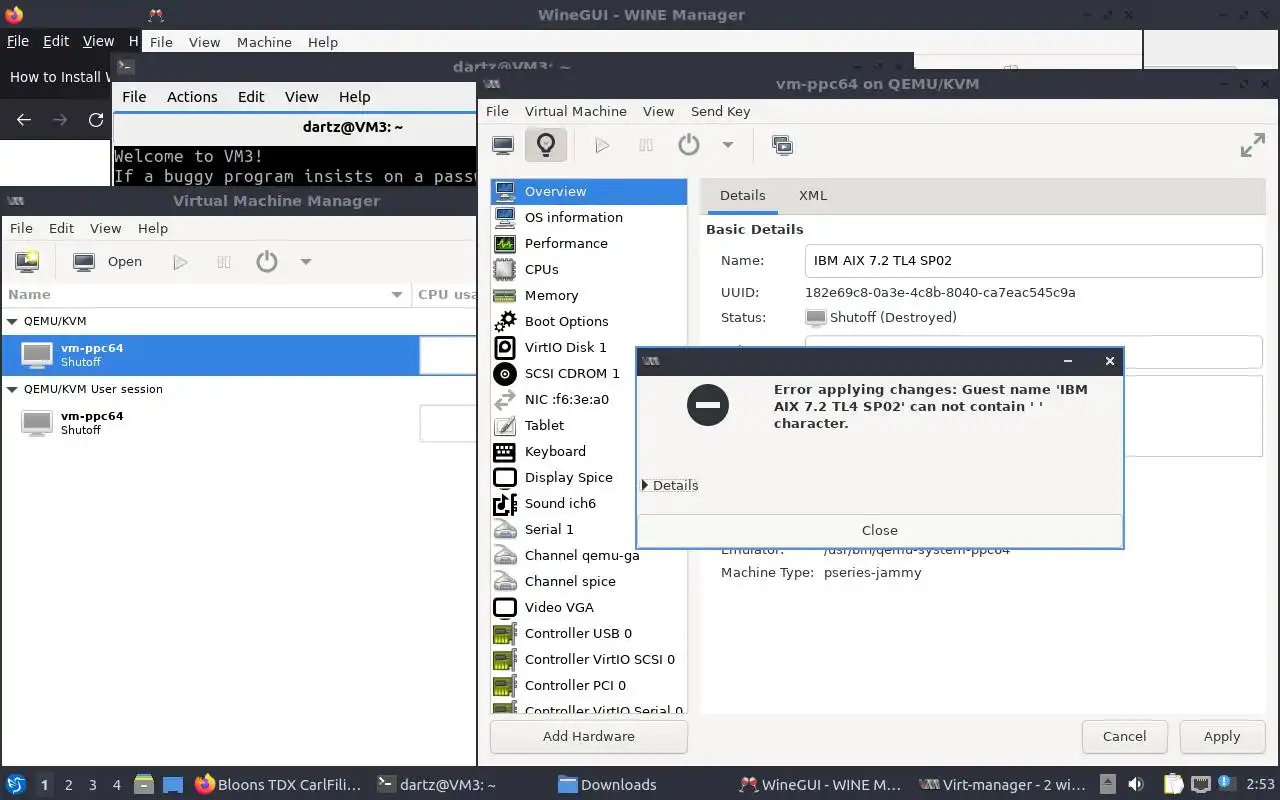Open Machine menu in WineGUI window
The image size is (1280, 800).
tap(264, 42)
